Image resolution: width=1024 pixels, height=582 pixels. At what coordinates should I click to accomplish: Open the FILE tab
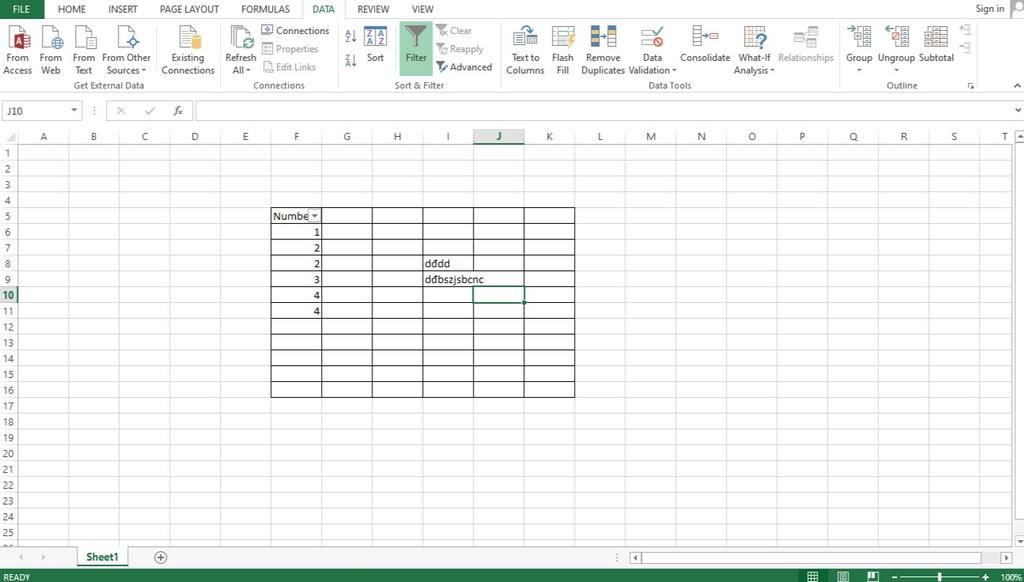(x=22, y=9)
